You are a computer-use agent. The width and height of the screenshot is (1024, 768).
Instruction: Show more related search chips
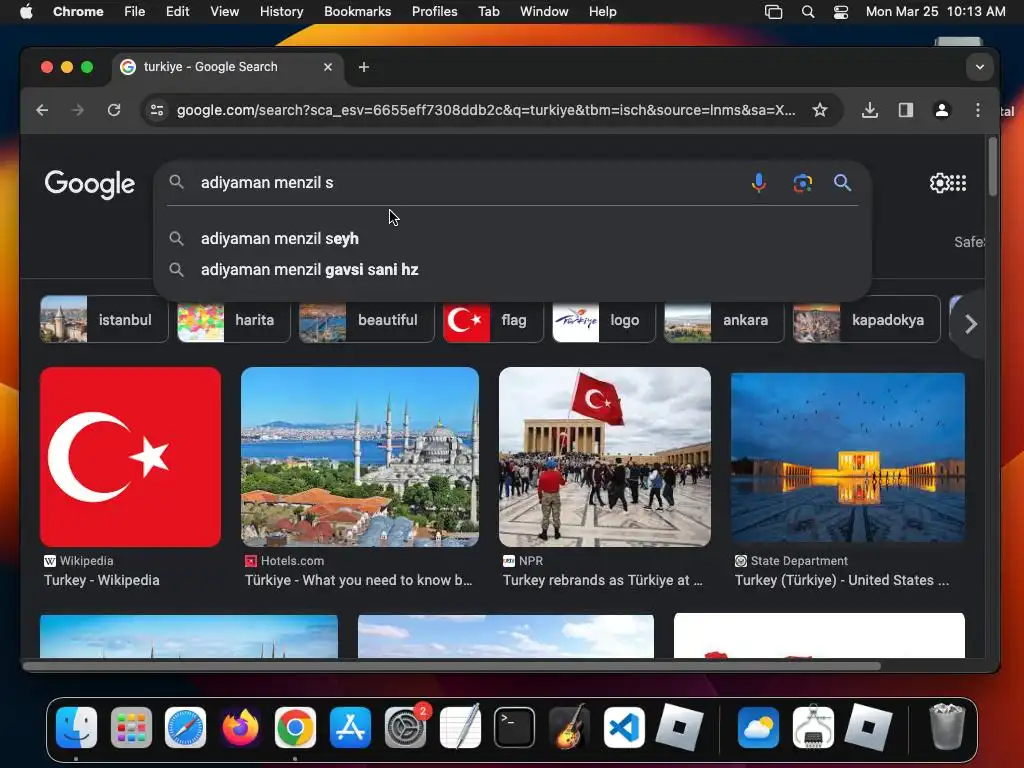point(970,323)
